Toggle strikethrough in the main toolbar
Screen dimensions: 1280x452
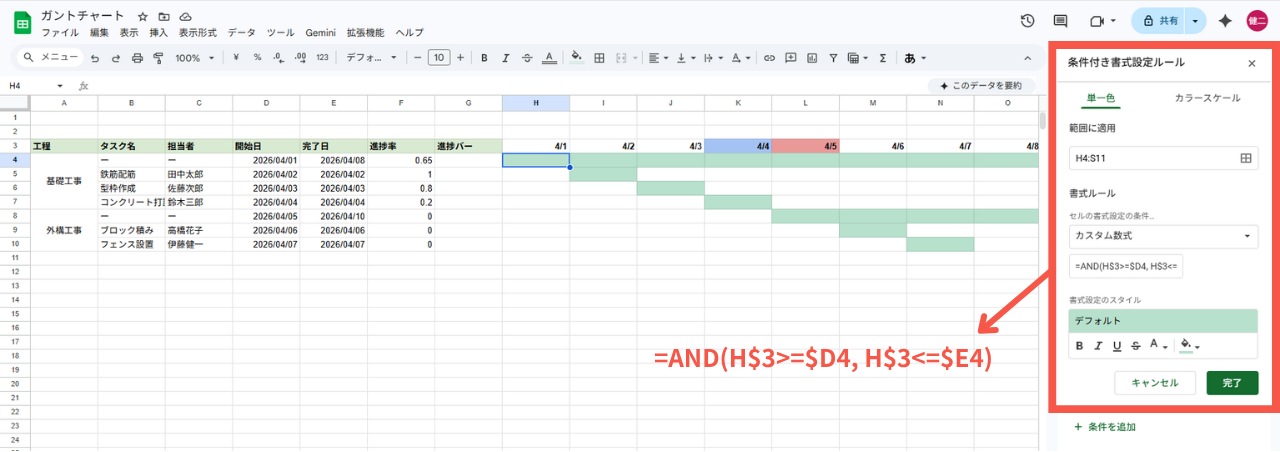(x=527, y=58)
